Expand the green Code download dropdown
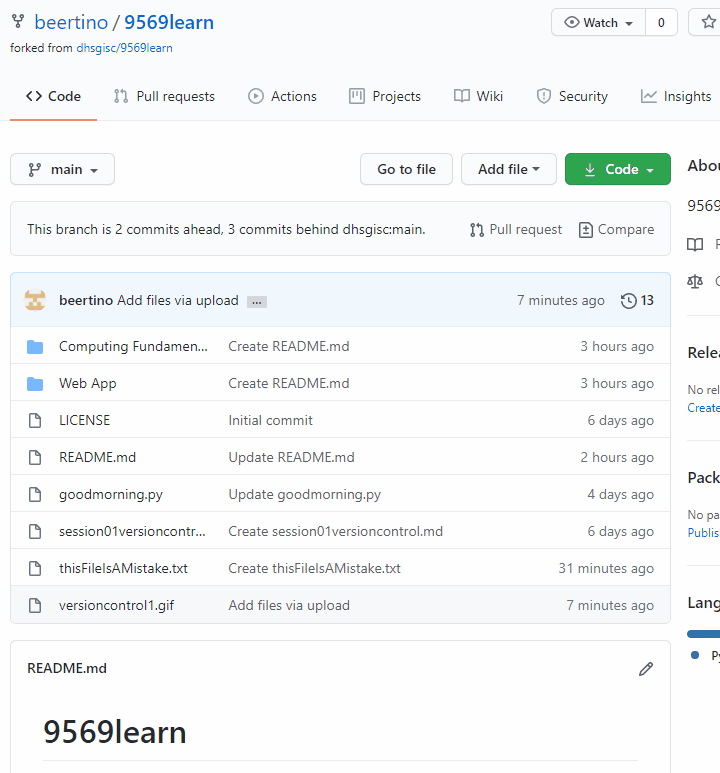The image size is (720, 773). point(617,169)
